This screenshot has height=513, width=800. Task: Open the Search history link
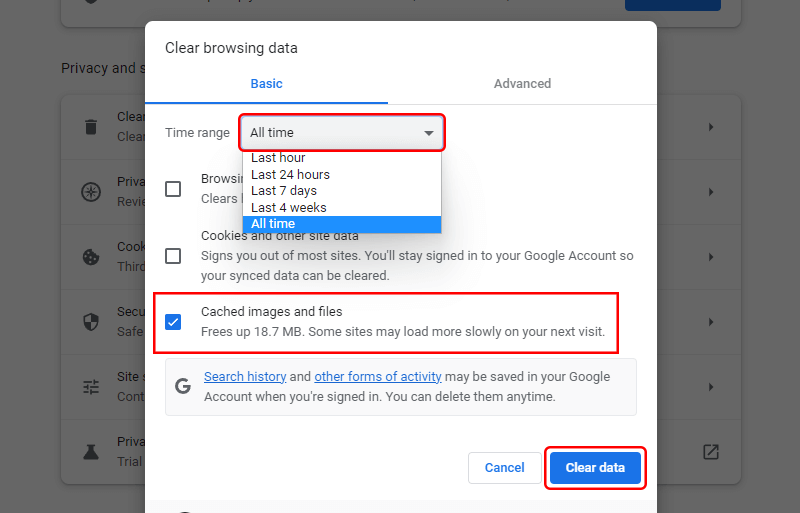245,377
